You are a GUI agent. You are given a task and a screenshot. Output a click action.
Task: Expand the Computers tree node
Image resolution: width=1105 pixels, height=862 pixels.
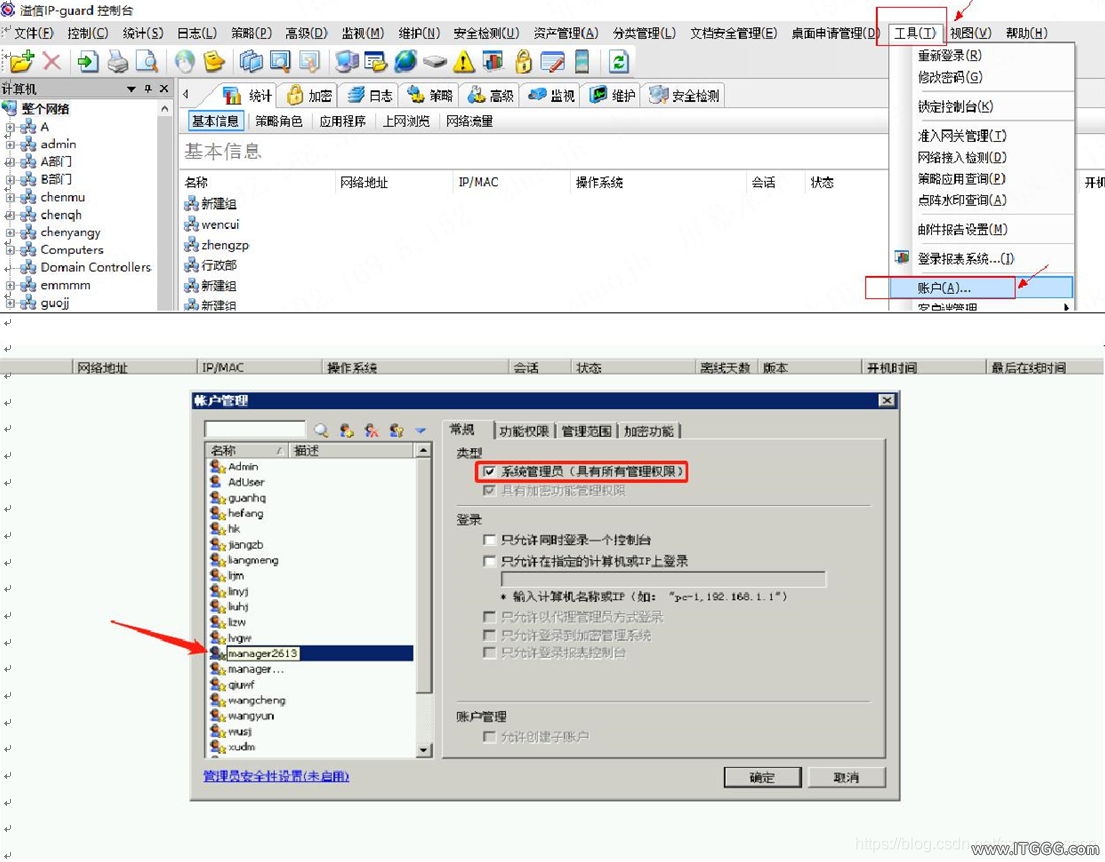click(10, 250)
